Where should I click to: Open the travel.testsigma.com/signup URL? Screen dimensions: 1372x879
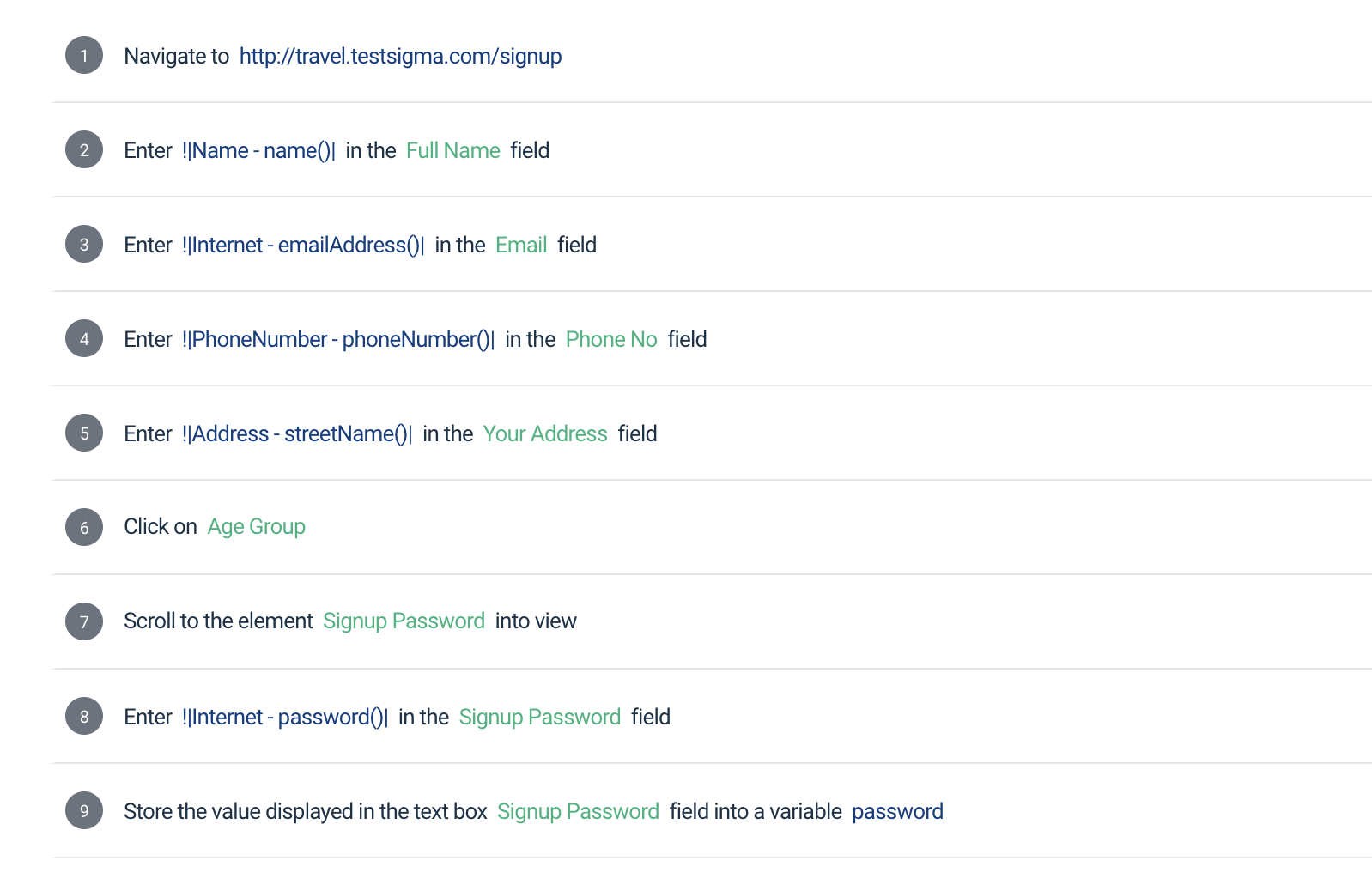(x=400, y=56)
